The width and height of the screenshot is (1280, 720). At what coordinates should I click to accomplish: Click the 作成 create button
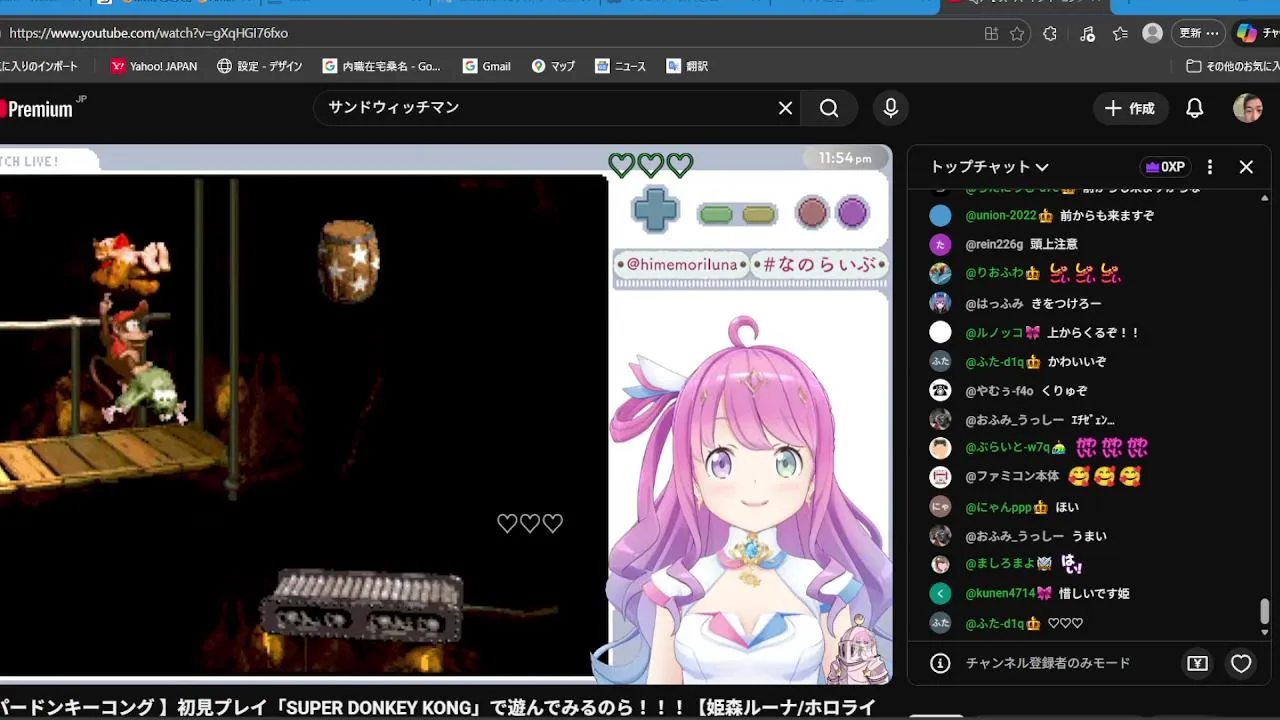(x=1130, y=108)
